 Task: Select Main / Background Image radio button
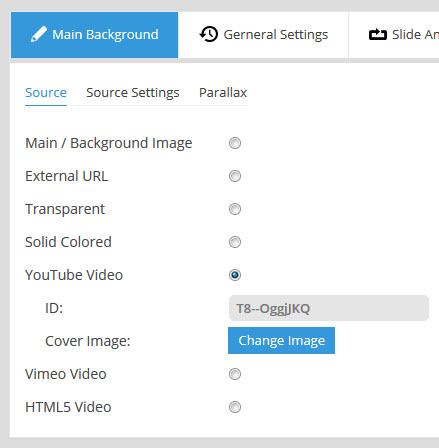[235, 143]
